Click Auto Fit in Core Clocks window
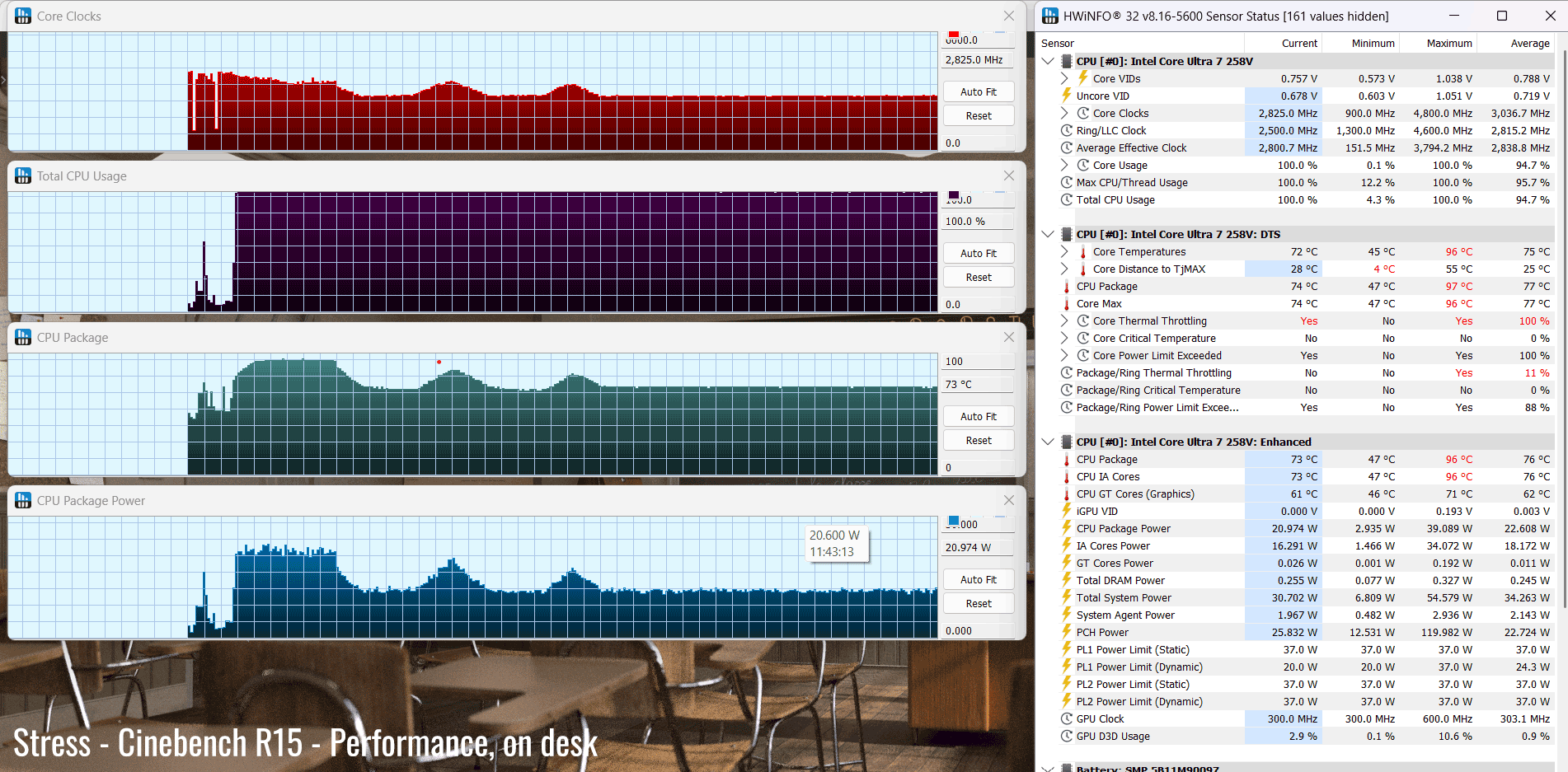 click(x=979, y=91)
